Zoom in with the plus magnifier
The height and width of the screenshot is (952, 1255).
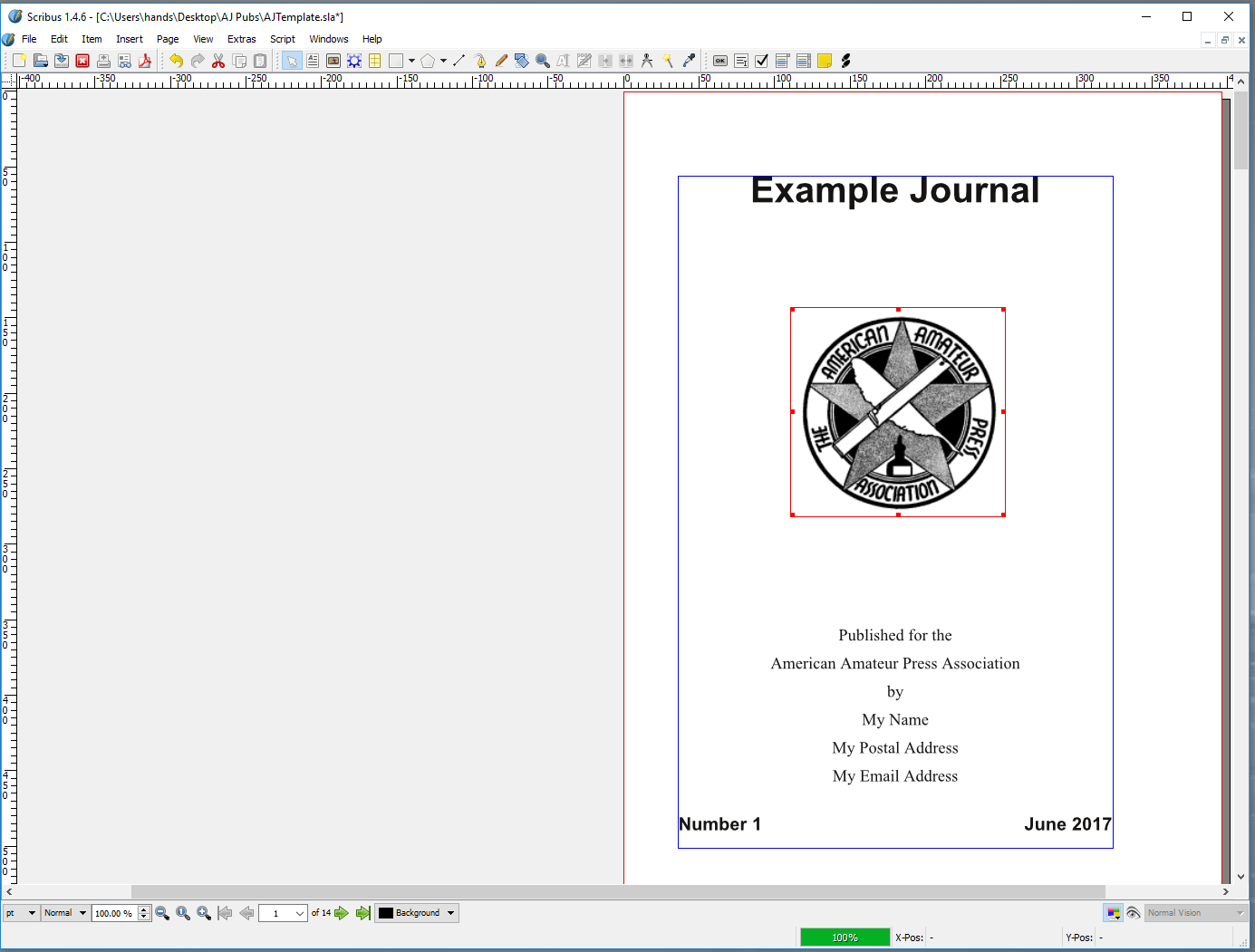(x=204, y=913)
